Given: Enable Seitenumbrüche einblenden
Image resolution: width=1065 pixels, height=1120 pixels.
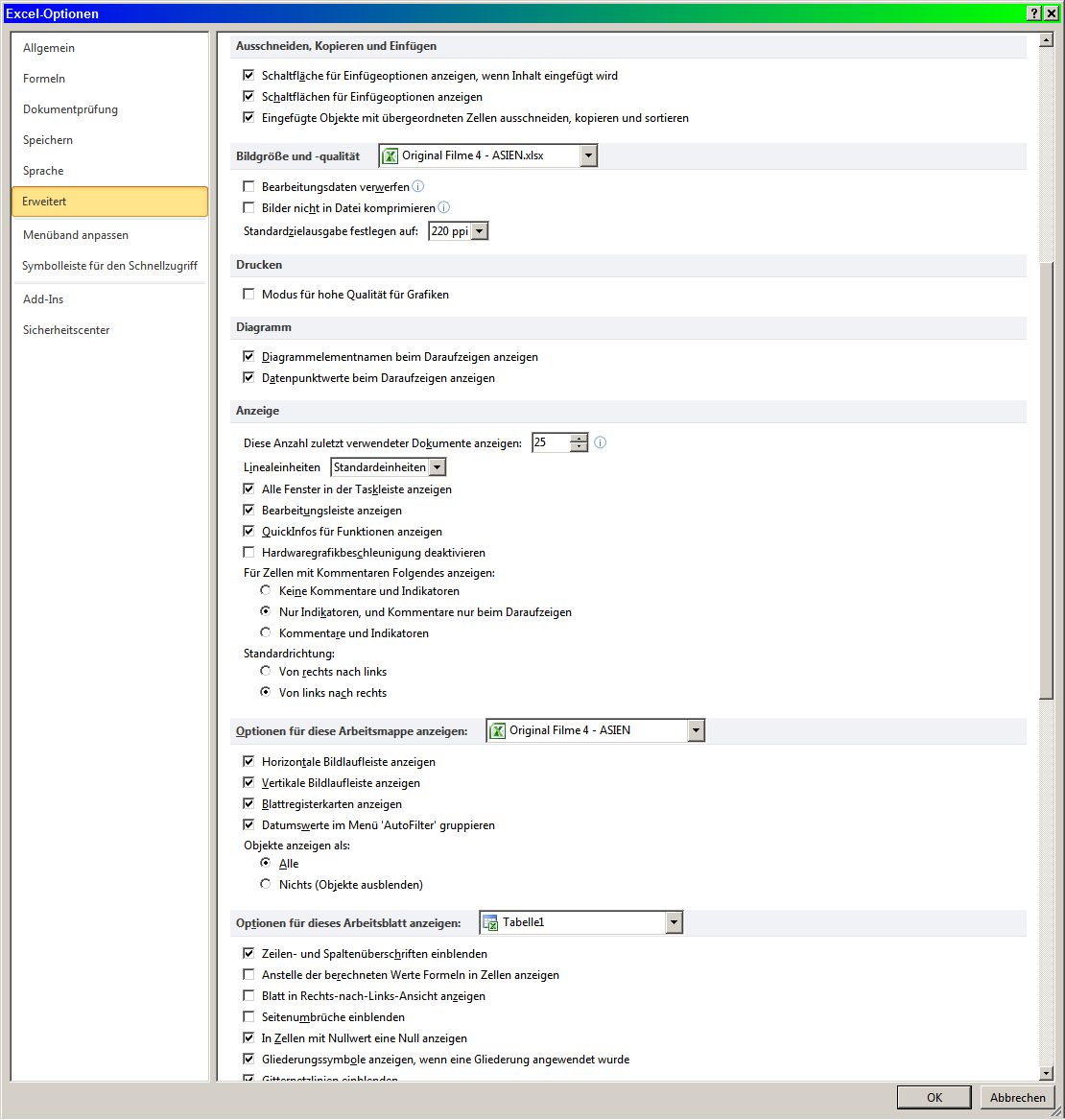Looking at the screenshot, I should (x=248, y=1016).
